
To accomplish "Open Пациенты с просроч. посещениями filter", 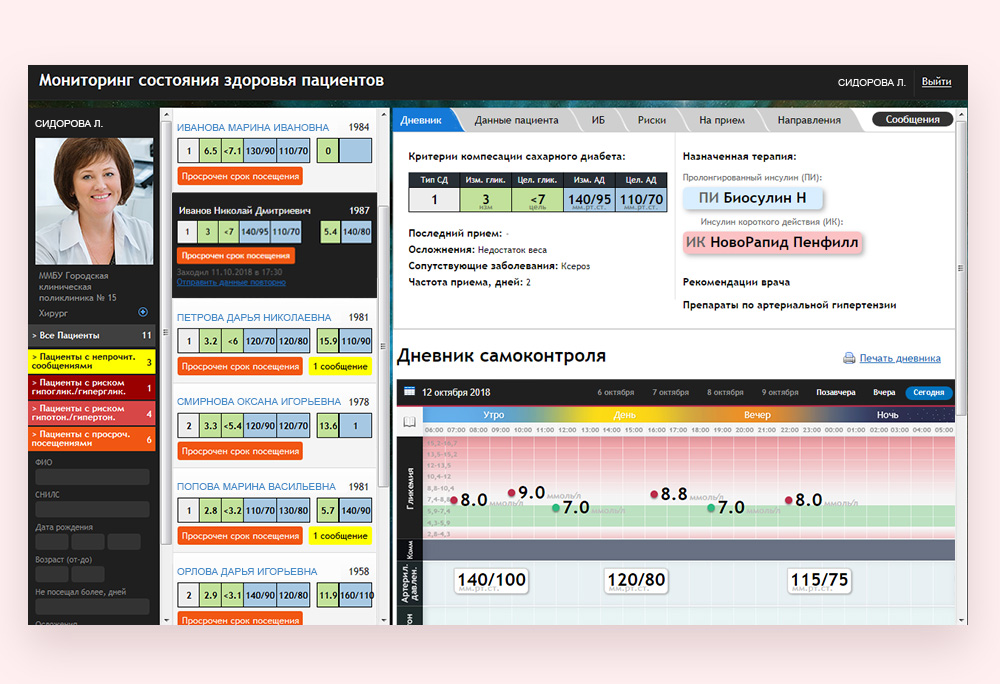I will (92, 439).
